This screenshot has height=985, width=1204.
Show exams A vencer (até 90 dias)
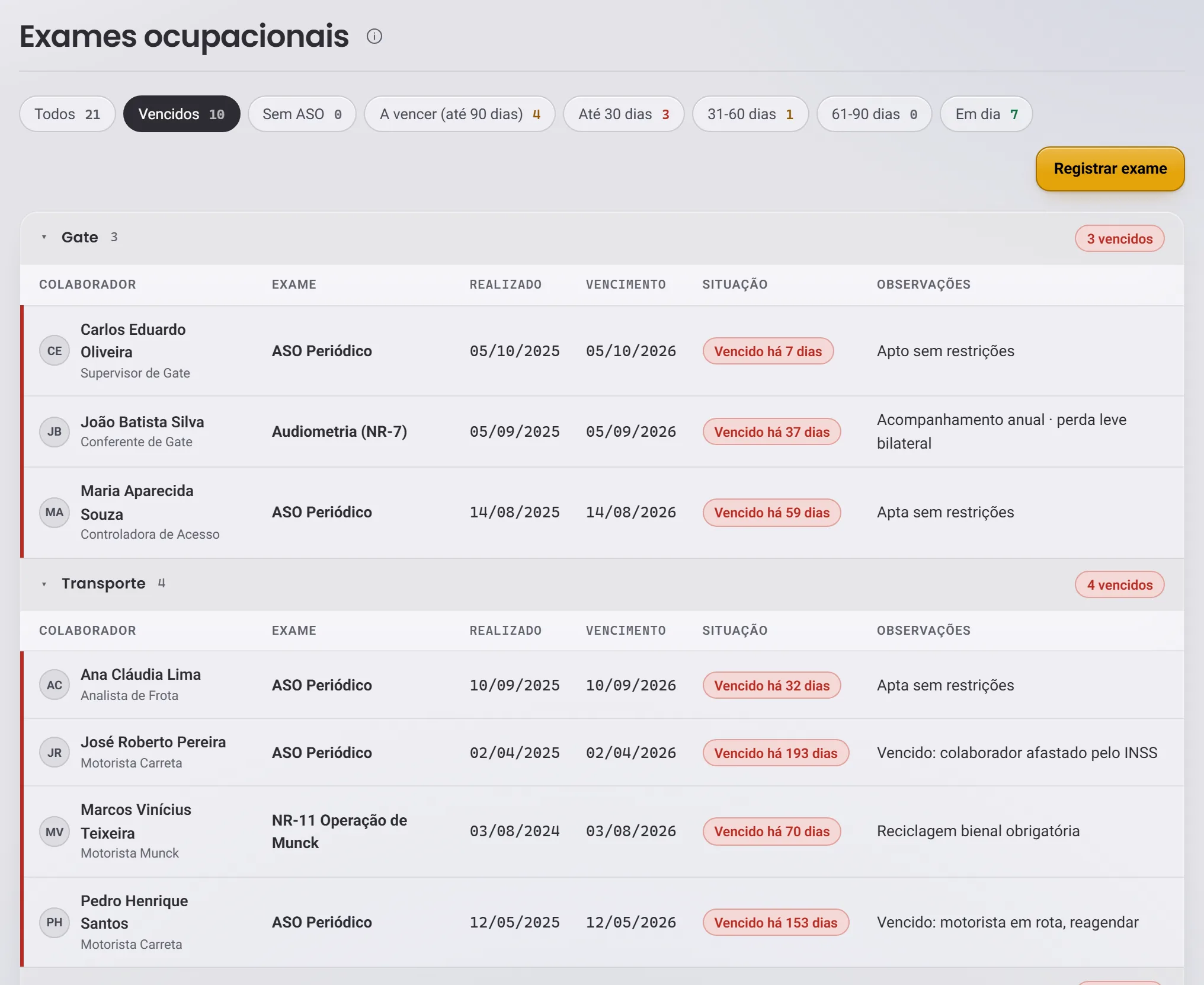click(460, 114)
